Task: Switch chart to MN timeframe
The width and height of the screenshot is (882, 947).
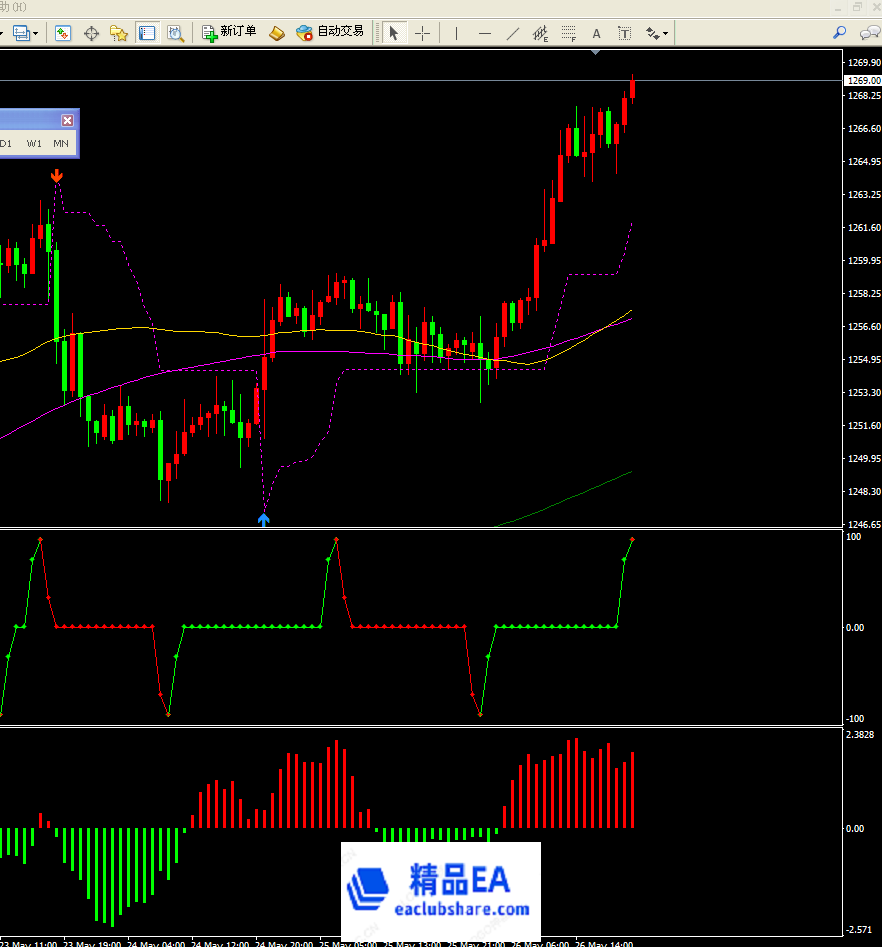Action: point(61,144)
